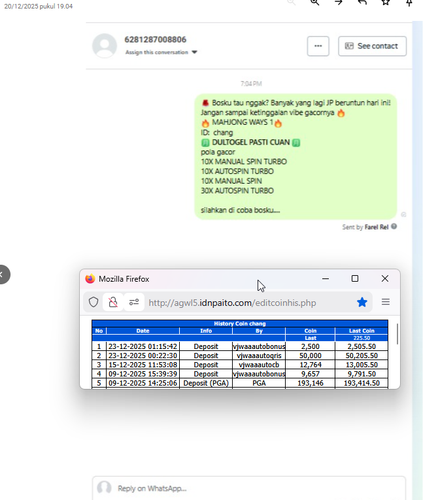Click the See contact button
Image resolution: width=423 pixels, height=500 pixels.
tap(372, 46)
